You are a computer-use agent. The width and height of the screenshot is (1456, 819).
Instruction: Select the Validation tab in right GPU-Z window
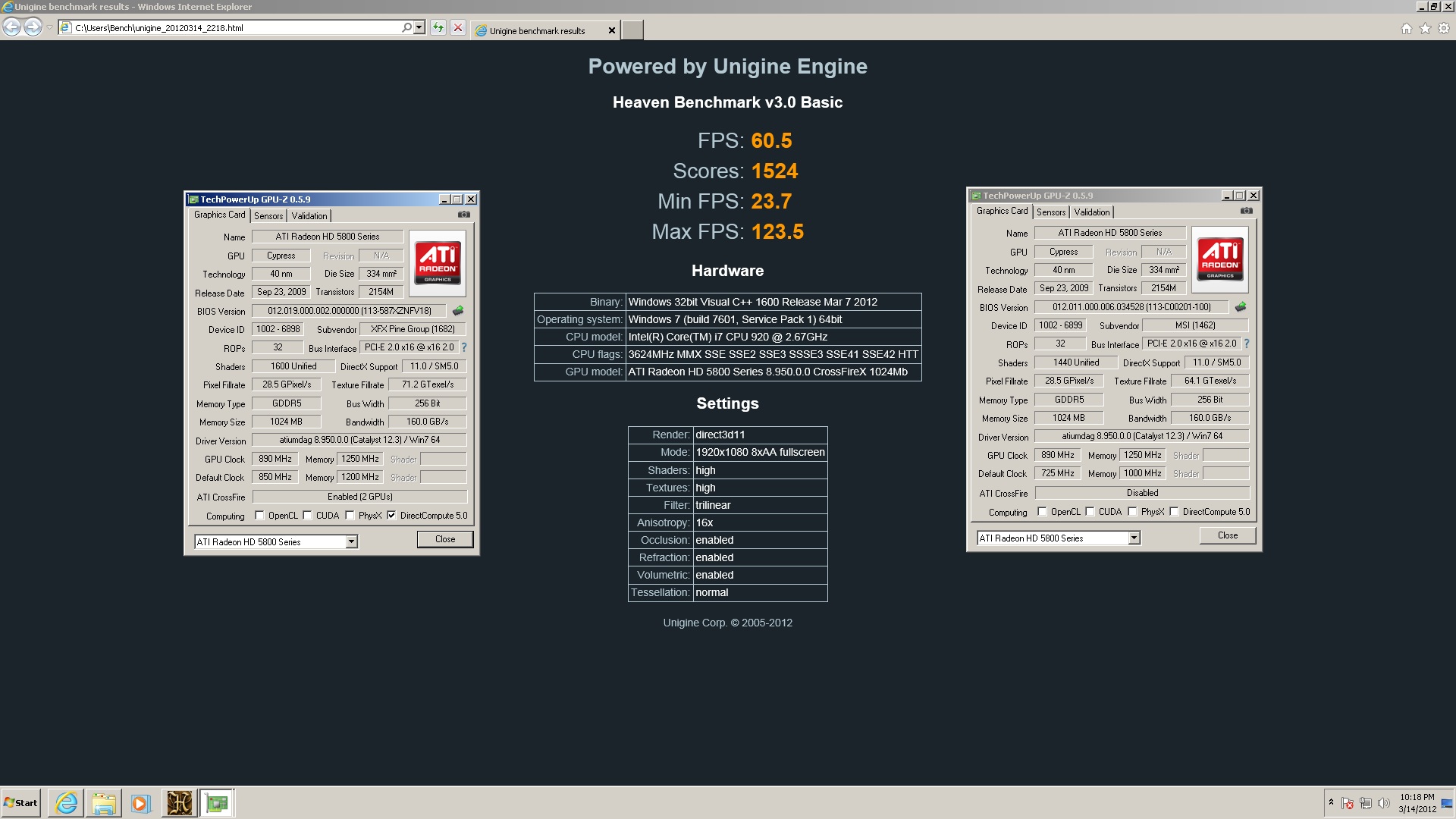pyautogui.click(x=1092, y=212)
